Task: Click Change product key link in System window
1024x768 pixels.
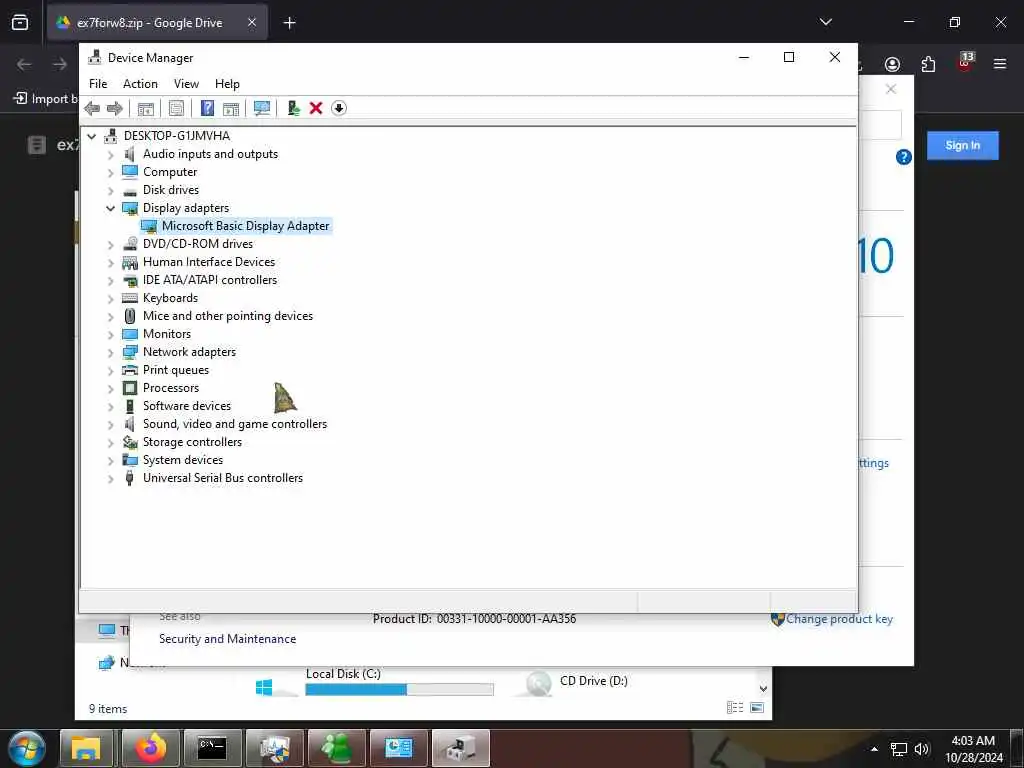Action: [x=839, y=619]
